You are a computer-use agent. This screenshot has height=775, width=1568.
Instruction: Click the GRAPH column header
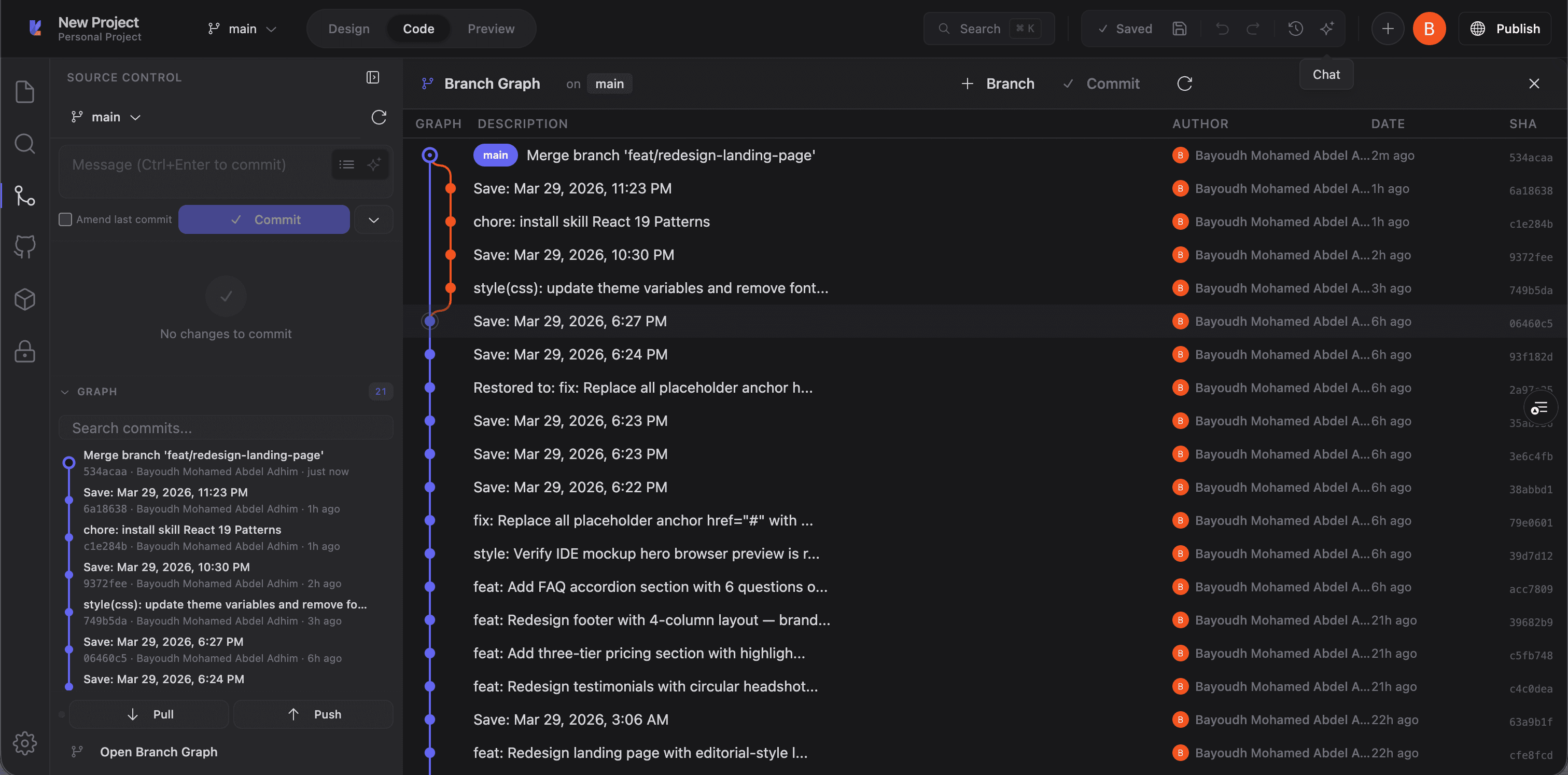point(438,123)
